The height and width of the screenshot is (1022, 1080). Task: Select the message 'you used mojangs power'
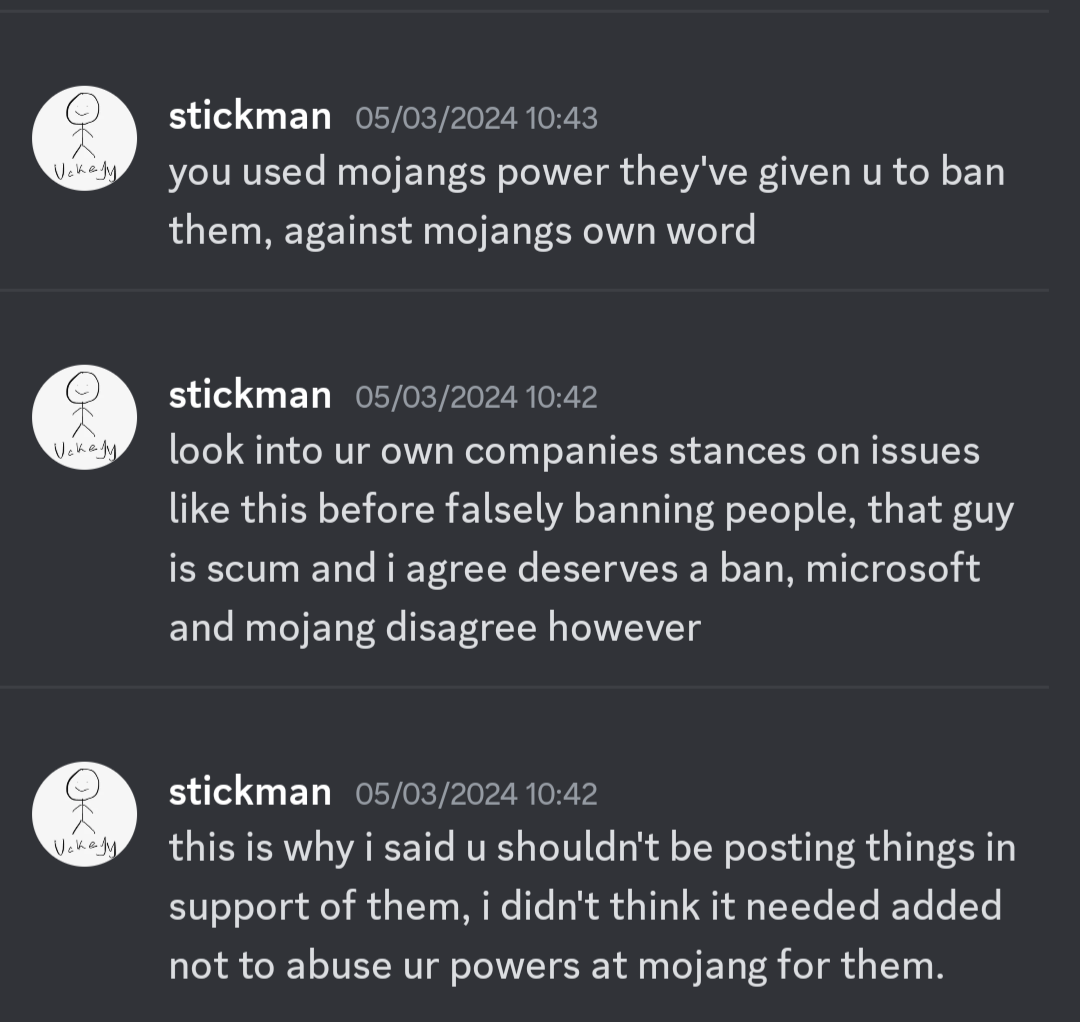coord(587,200)
